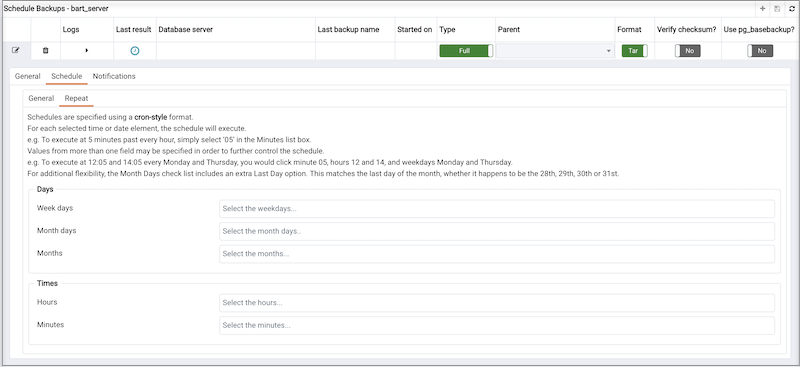Click the Verify checksum? column header
The height and width of the screenshot is (367, 800).
pos(687,30)
